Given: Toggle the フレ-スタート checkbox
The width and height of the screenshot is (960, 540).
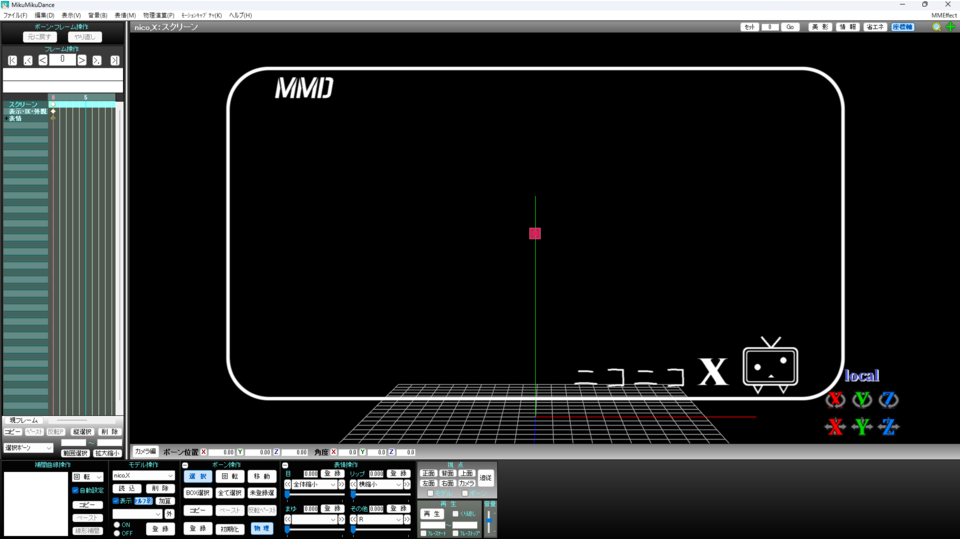Looking at the screenshot, I should (423, 534).
